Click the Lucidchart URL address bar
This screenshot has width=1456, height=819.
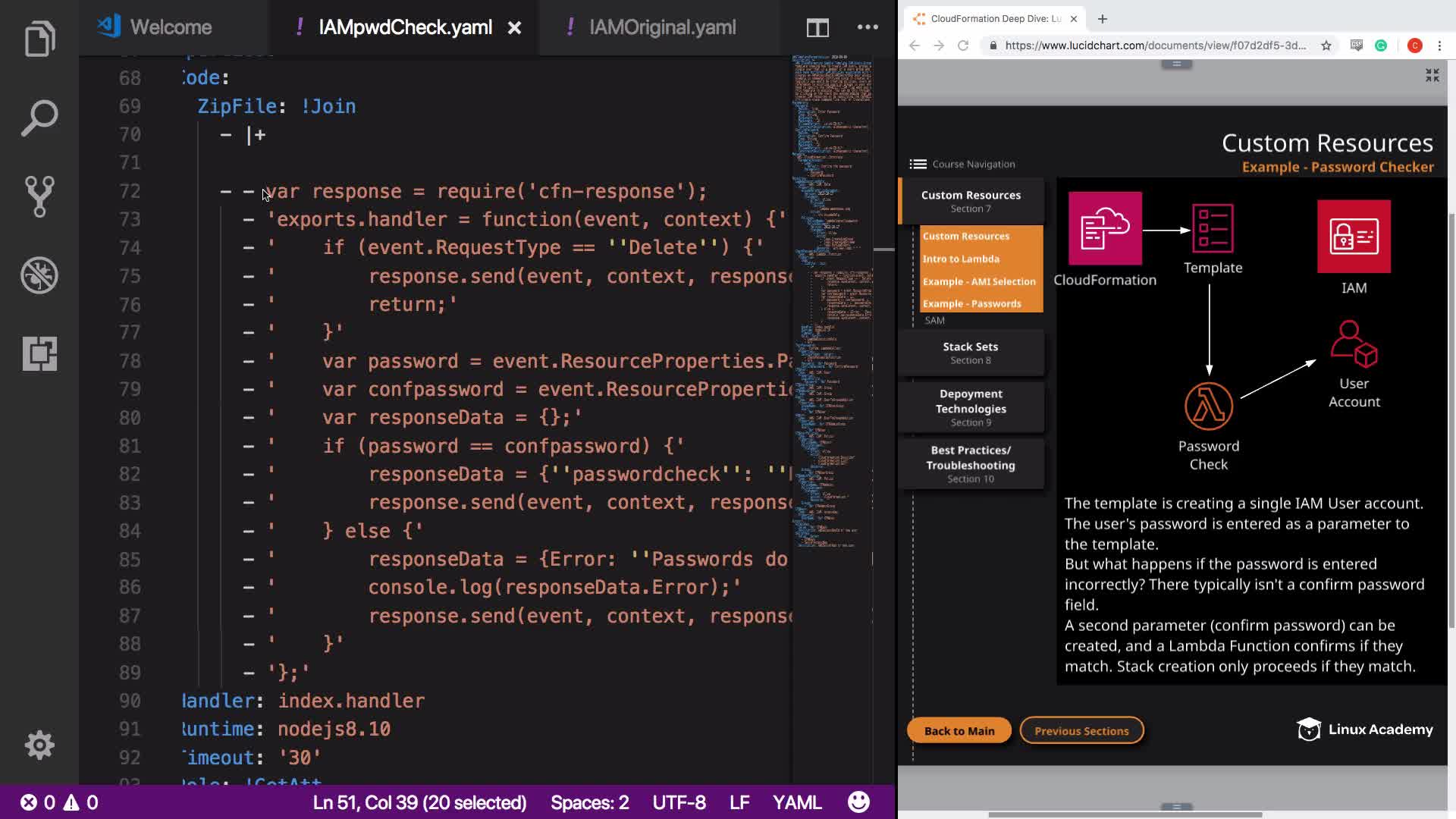click(1154, 45)
